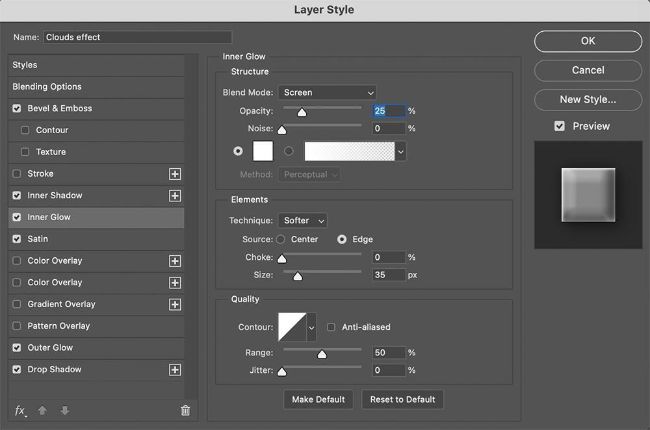Move effect up with the up arrow

coord(43,410)
